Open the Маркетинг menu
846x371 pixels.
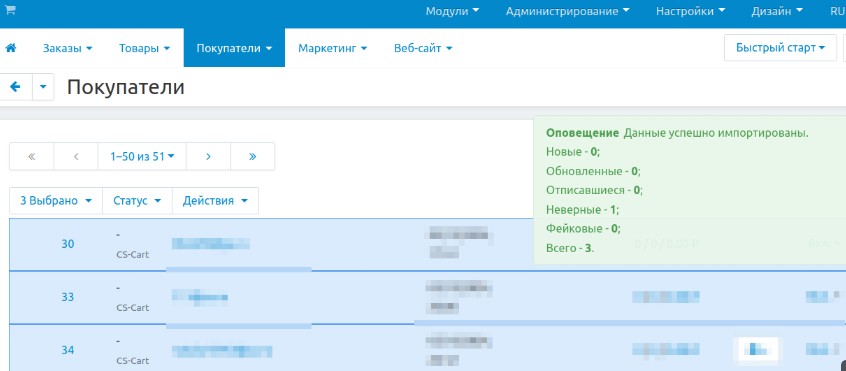point(332,48)
